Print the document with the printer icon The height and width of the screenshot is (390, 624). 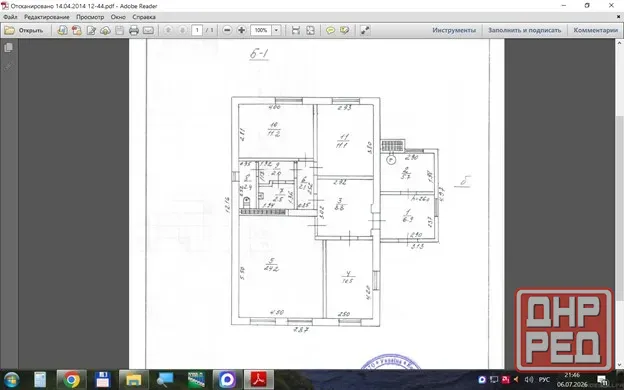pyautogui.click(x=134, y=30)
